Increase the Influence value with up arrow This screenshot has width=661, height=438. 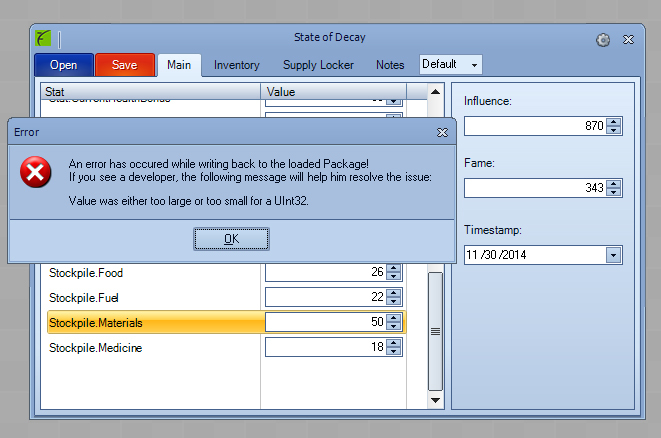(614, 122)
